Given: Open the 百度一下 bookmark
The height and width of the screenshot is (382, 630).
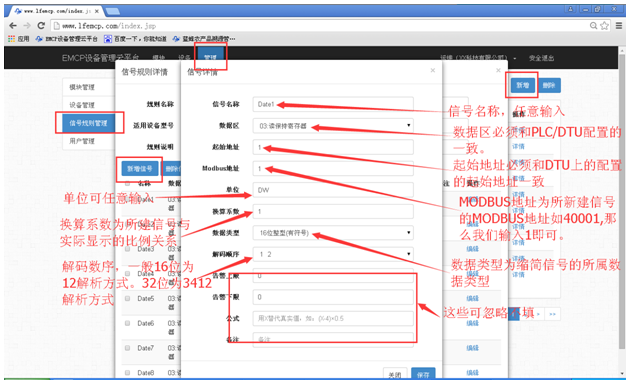Looking at the screenshot, I should 135,39.
